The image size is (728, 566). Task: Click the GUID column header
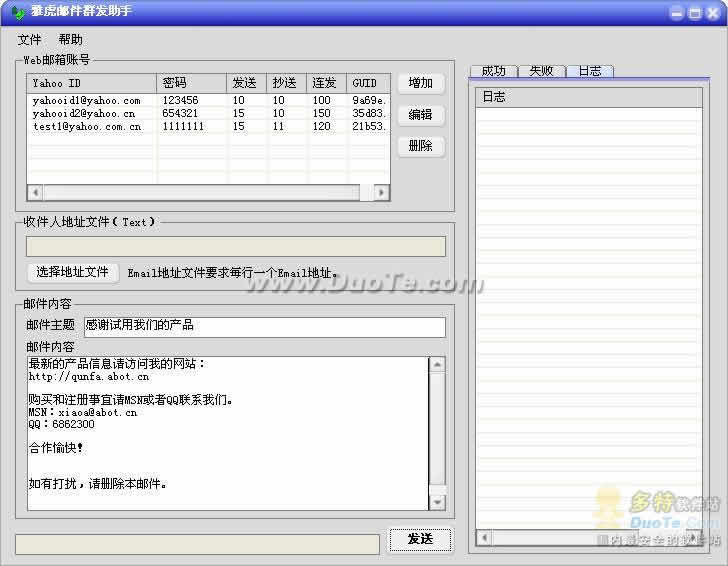click(x=368, y=84)
